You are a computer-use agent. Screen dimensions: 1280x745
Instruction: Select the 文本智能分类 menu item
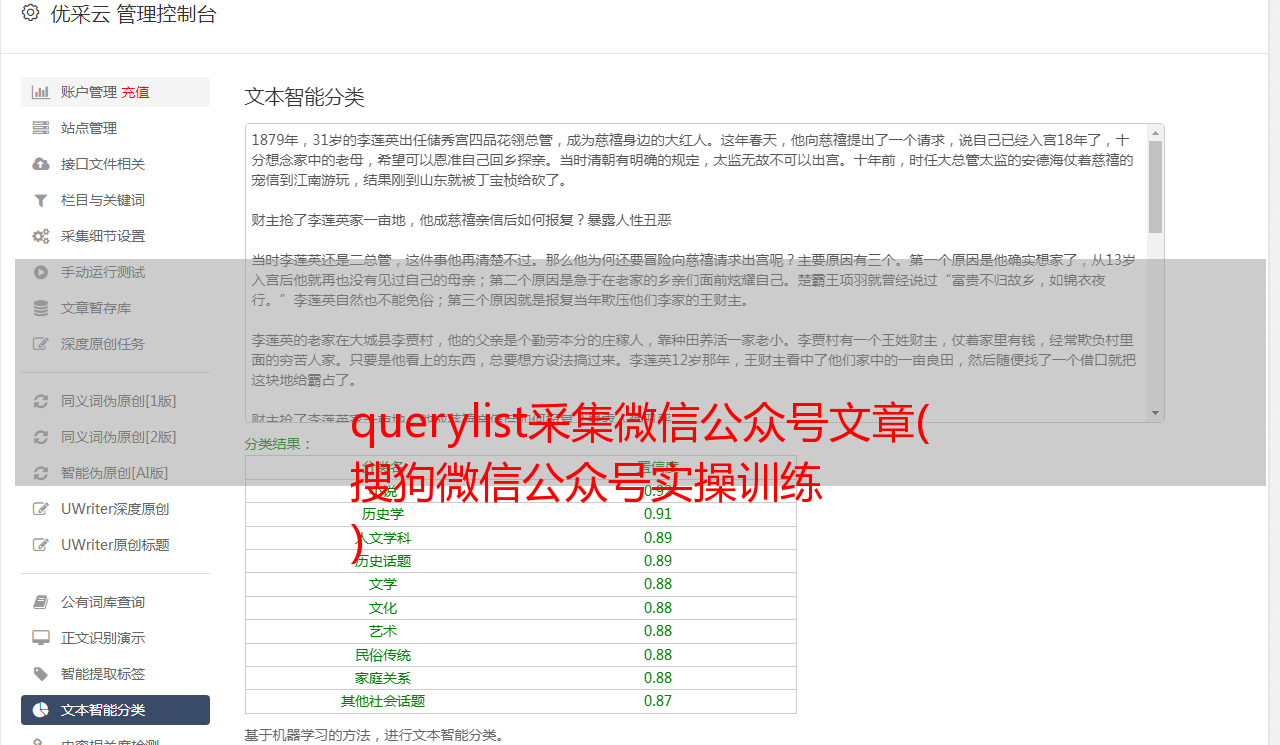point(115,710)
